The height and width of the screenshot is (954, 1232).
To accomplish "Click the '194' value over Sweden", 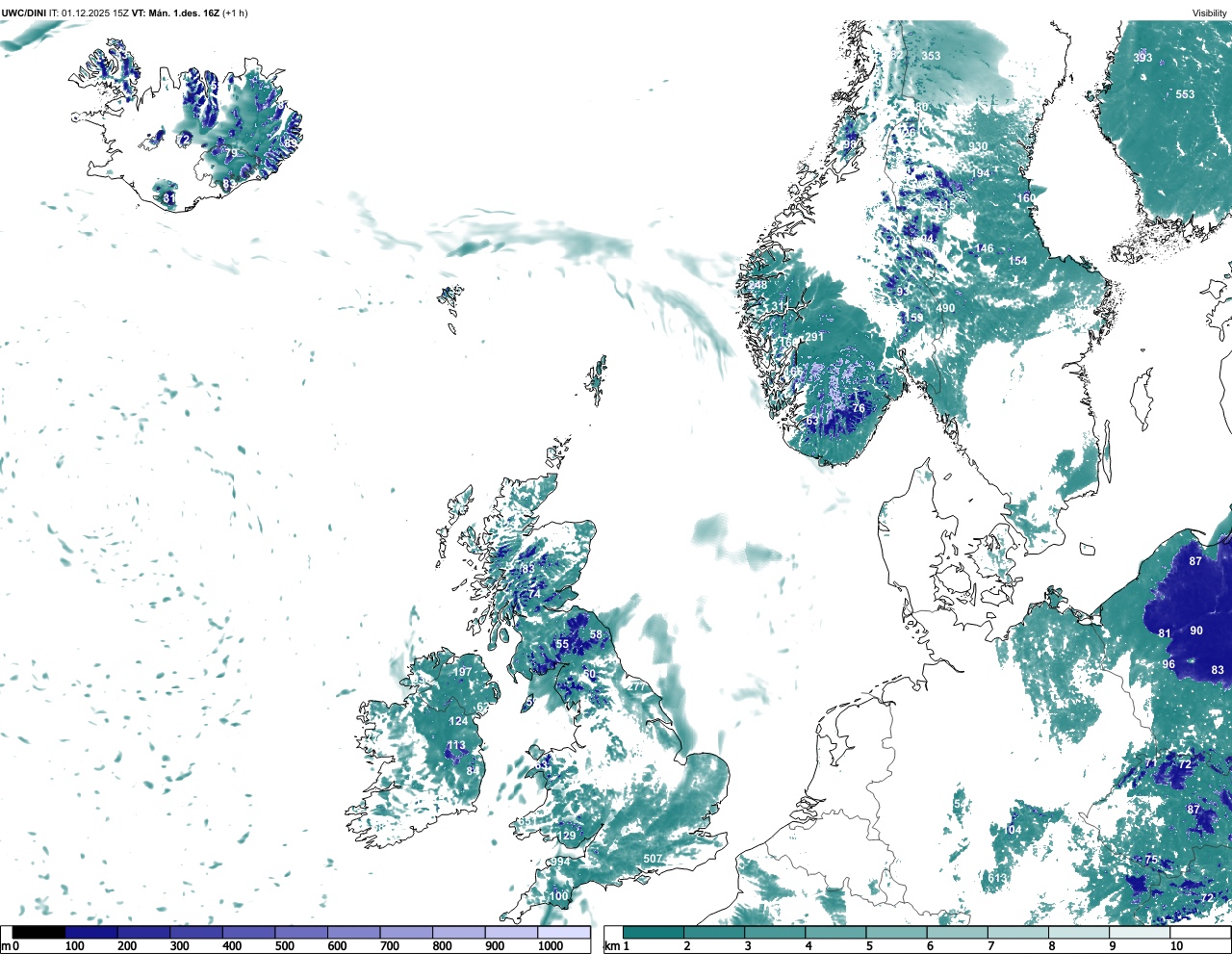I will tap(981, 173).
